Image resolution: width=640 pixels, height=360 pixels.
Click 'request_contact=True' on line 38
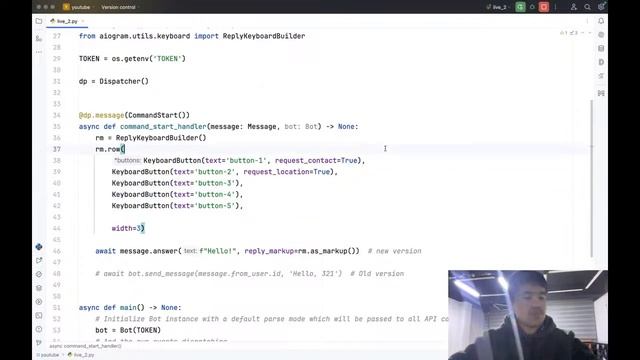point(316,160)
